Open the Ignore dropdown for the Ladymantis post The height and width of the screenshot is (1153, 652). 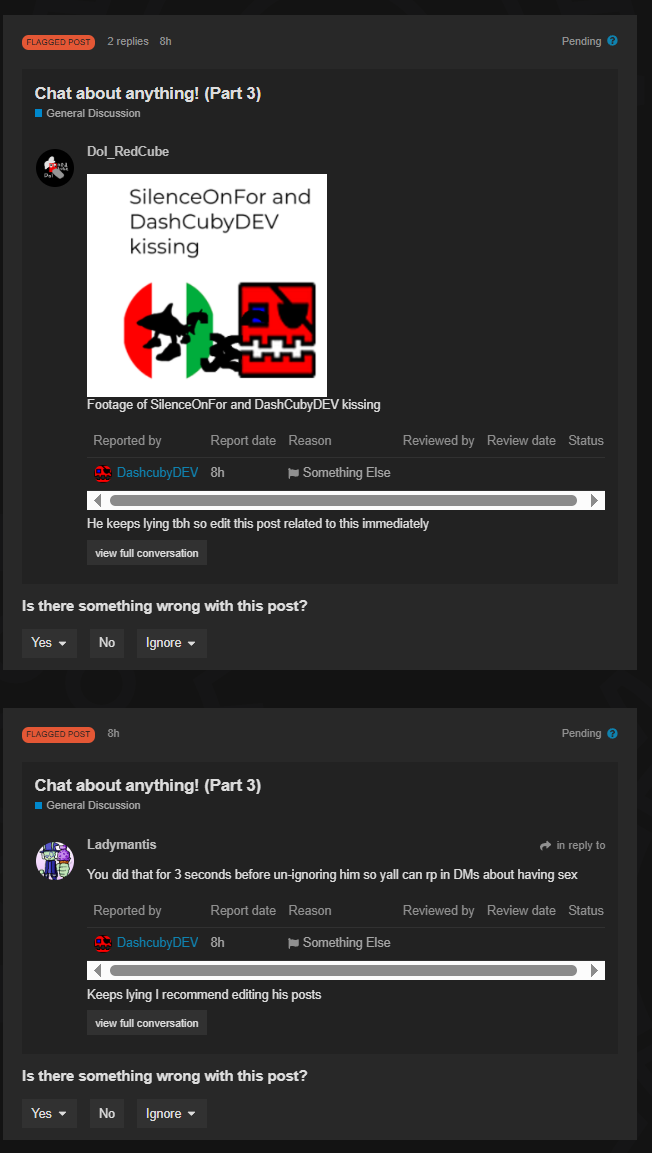click(x=171, y=1113)
